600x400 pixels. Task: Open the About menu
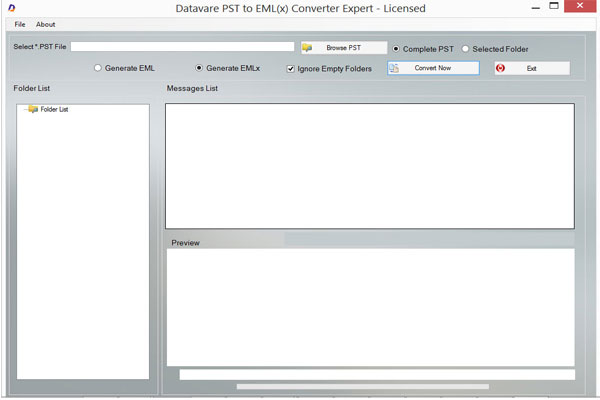click(46, 24)
